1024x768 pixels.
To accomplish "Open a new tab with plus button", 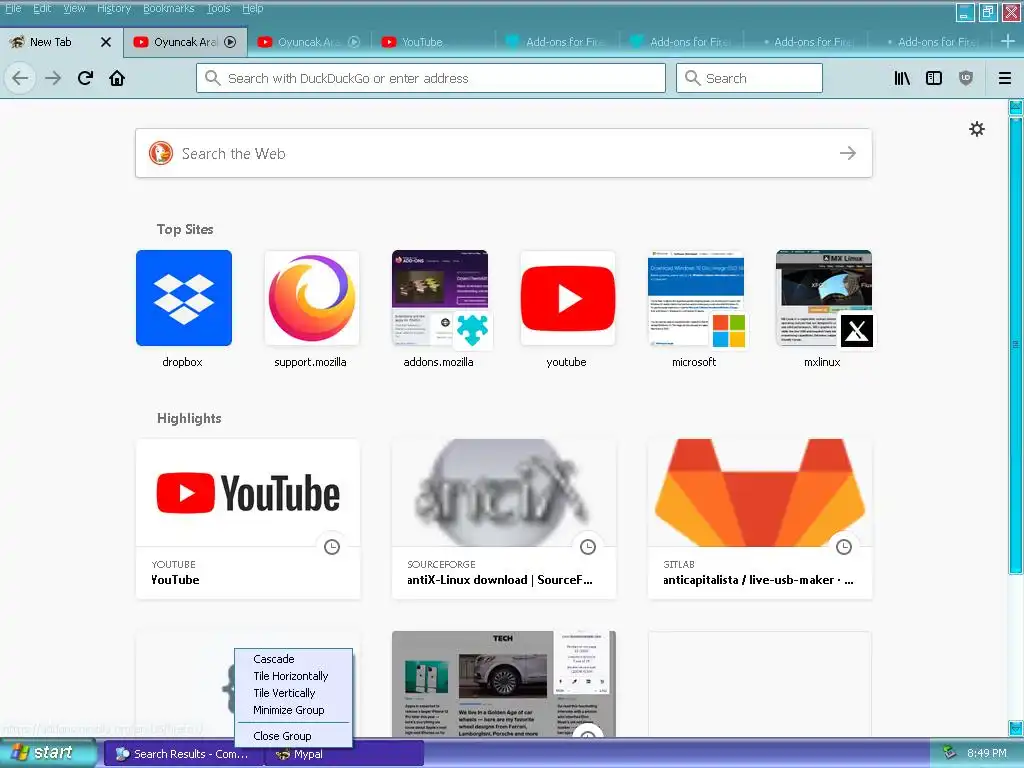I will coord(1008,41).
